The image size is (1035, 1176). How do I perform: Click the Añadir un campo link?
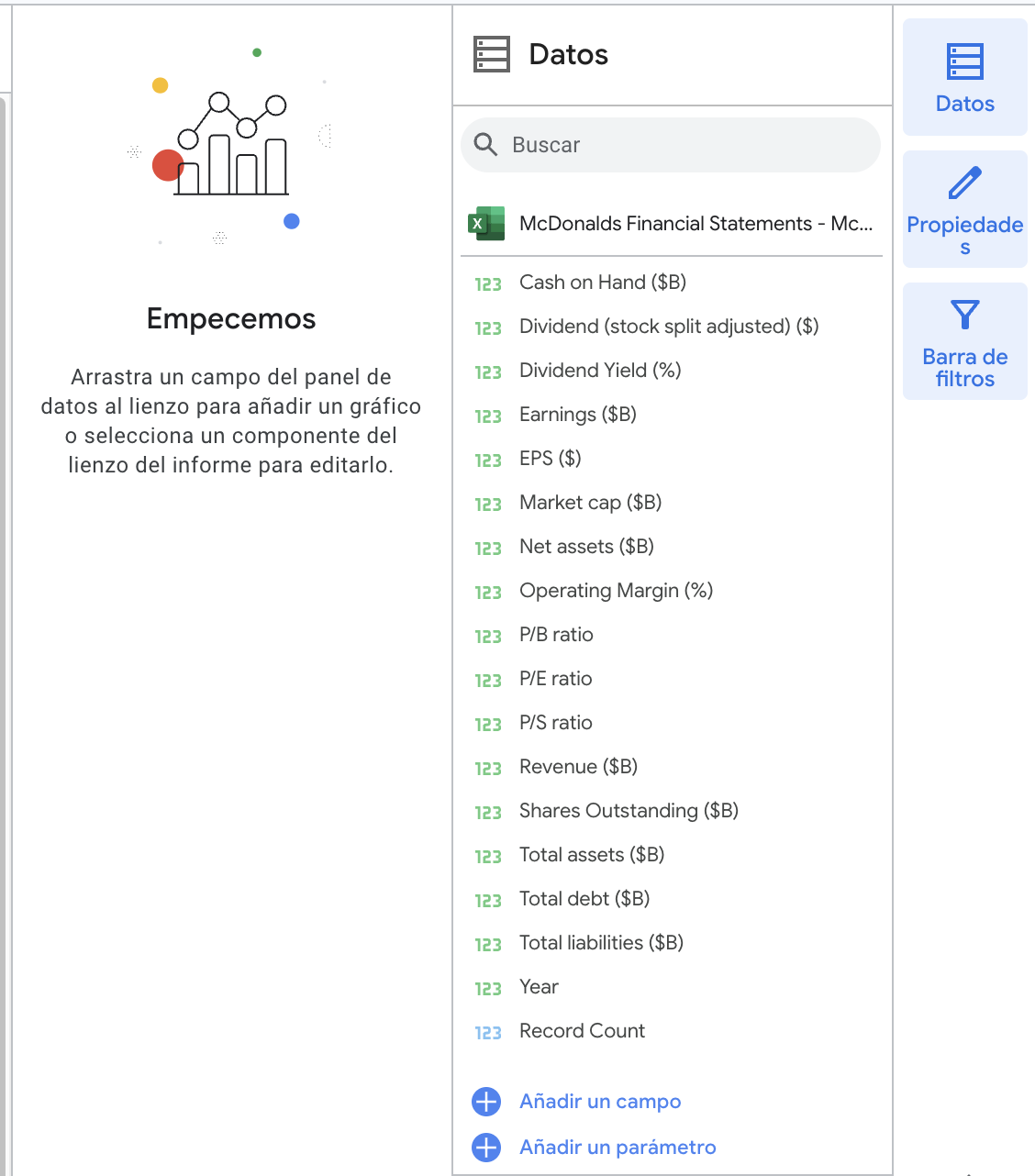(600, 1102)
